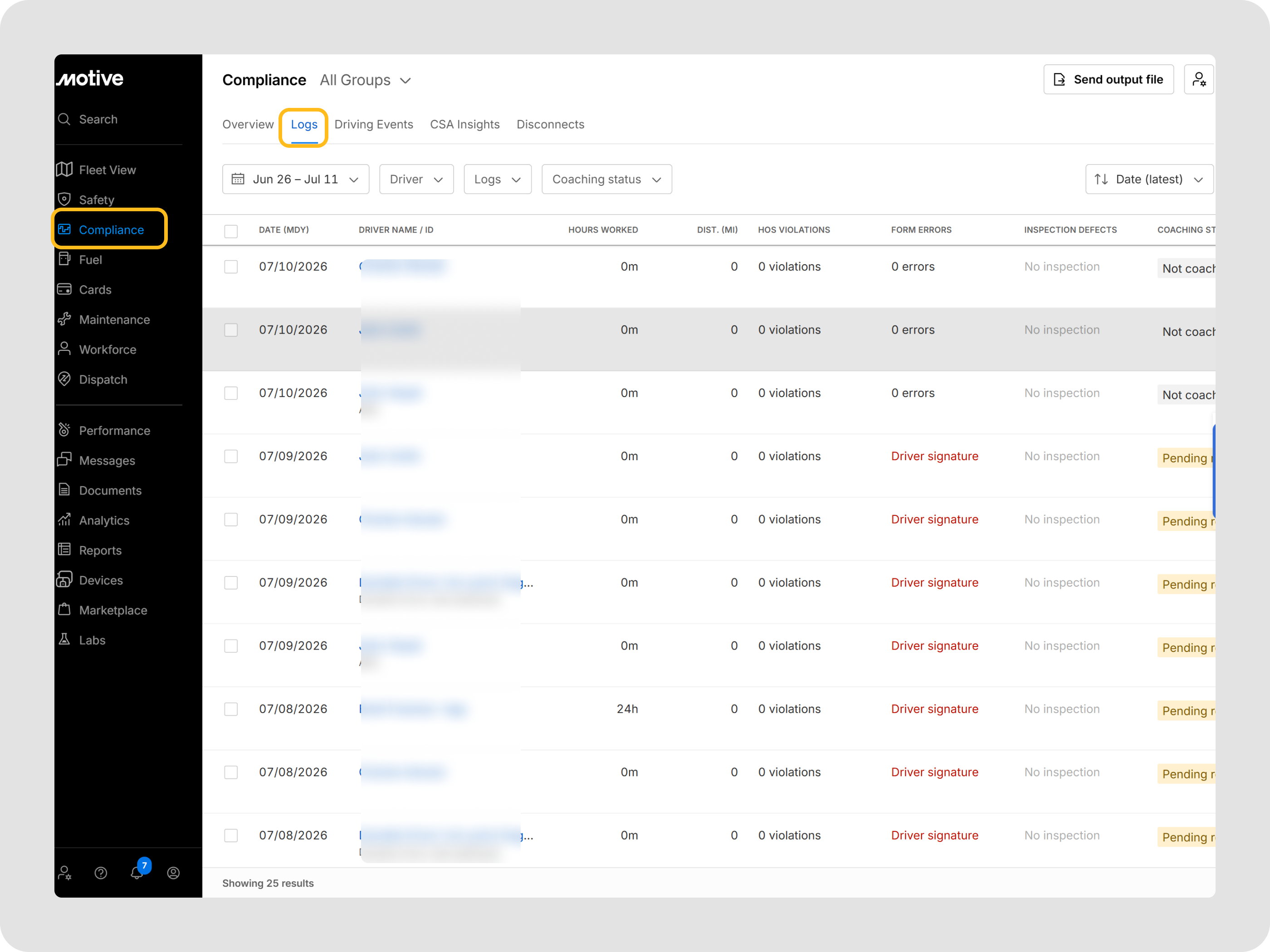Switch to the Driving Events tab
This screenshot has width=1270, height=952.
point(374,124)
